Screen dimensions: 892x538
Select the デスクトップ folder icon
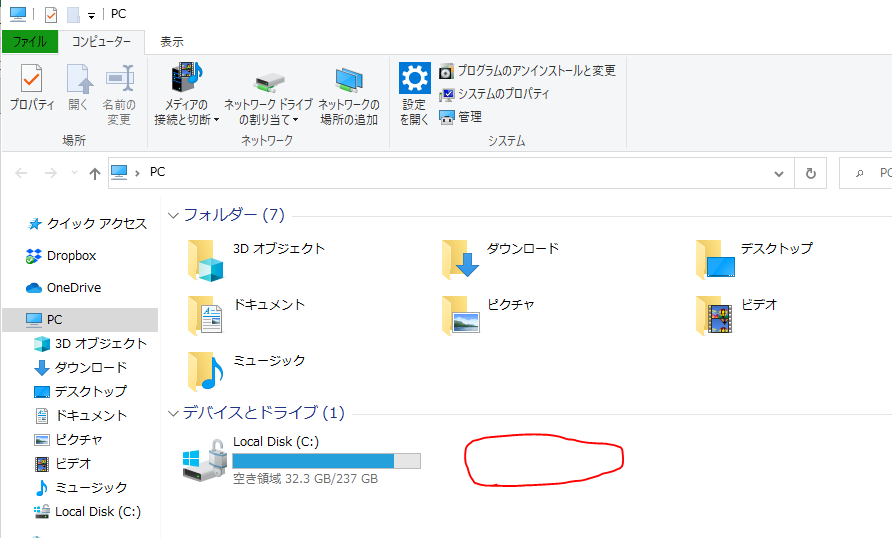pyautogui.click(x=715, y=259)
